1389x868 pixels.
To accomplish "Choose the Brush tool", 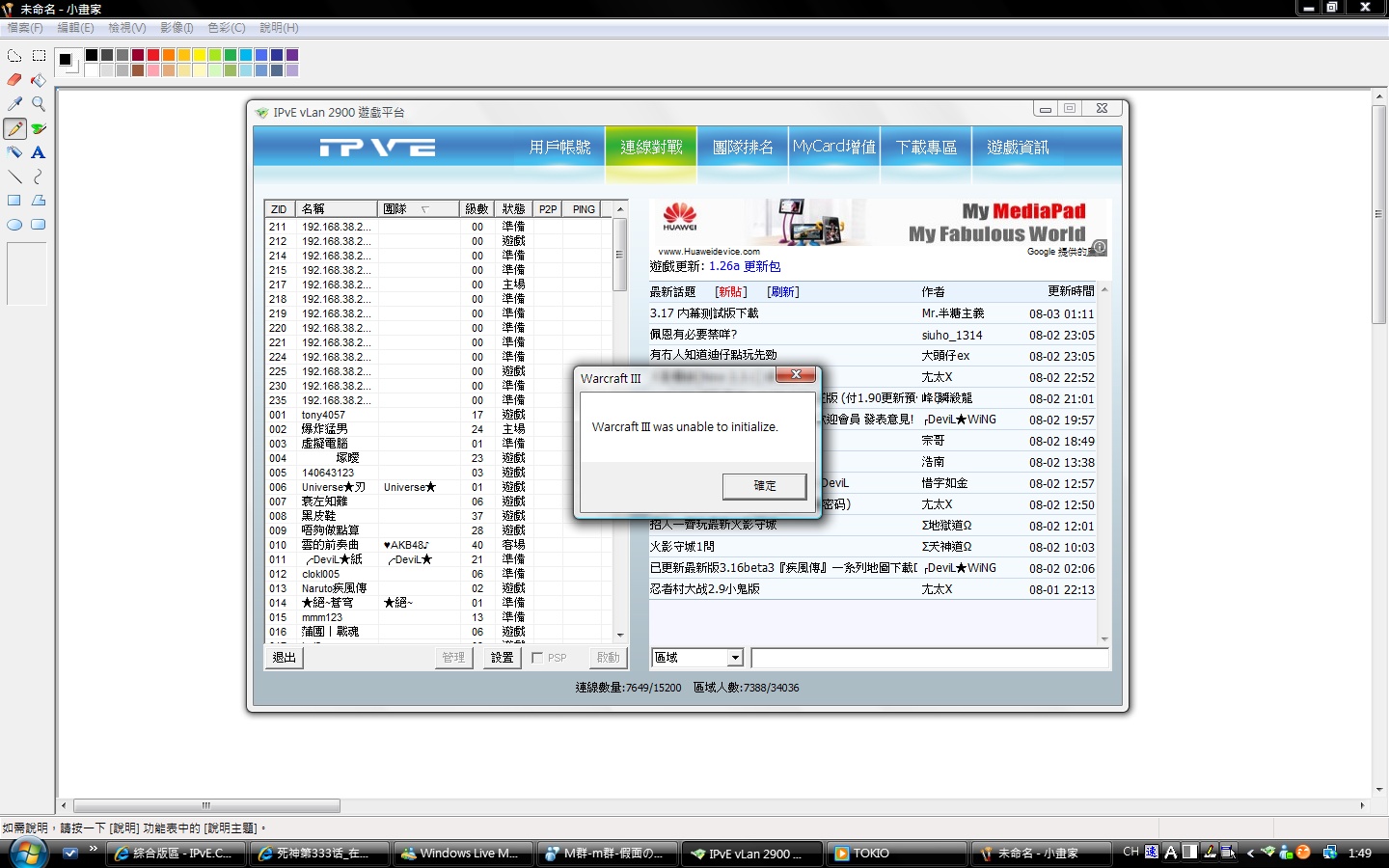I will click(x=39, y=128).
